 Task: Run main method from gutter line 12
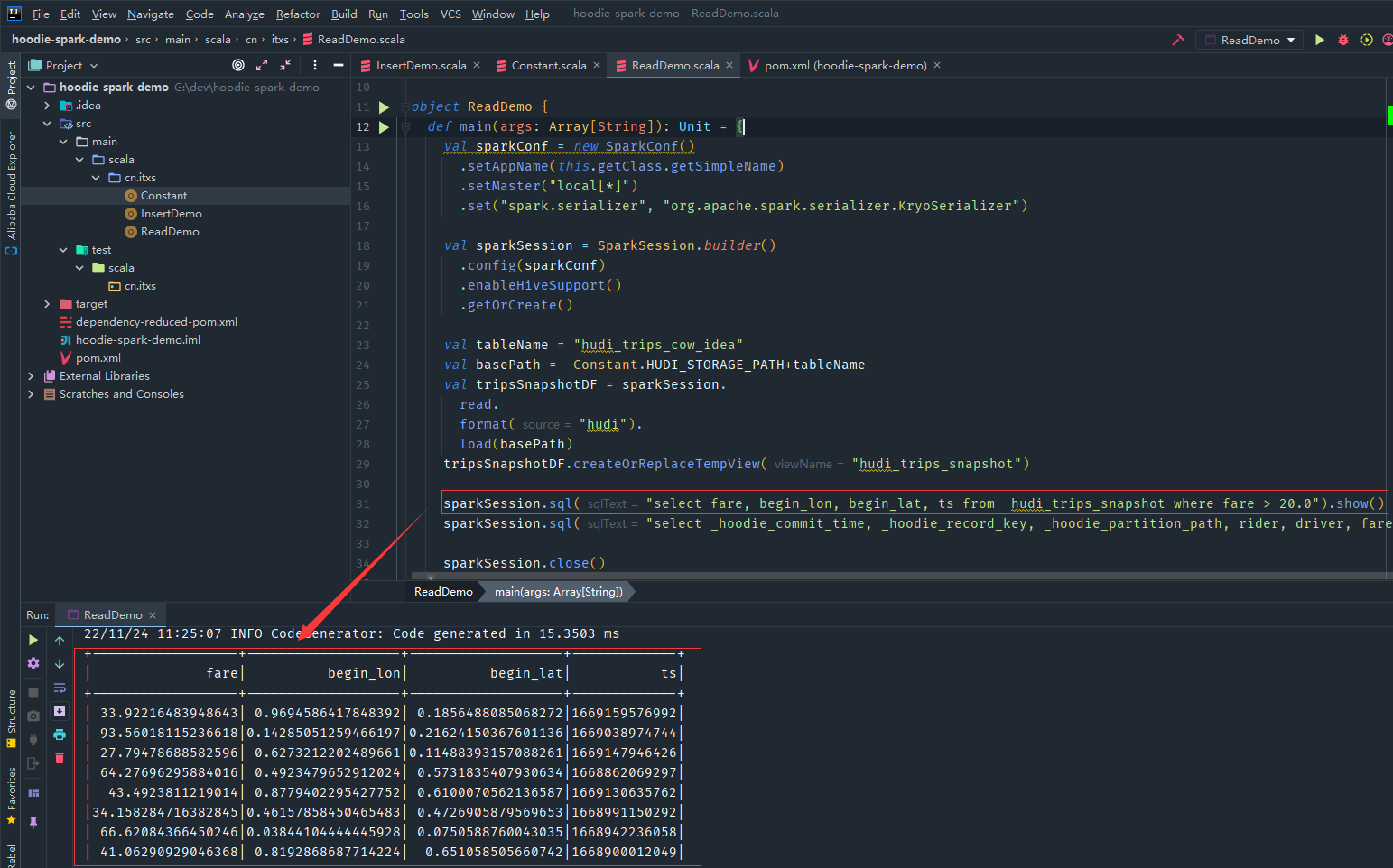coord(384,127)
